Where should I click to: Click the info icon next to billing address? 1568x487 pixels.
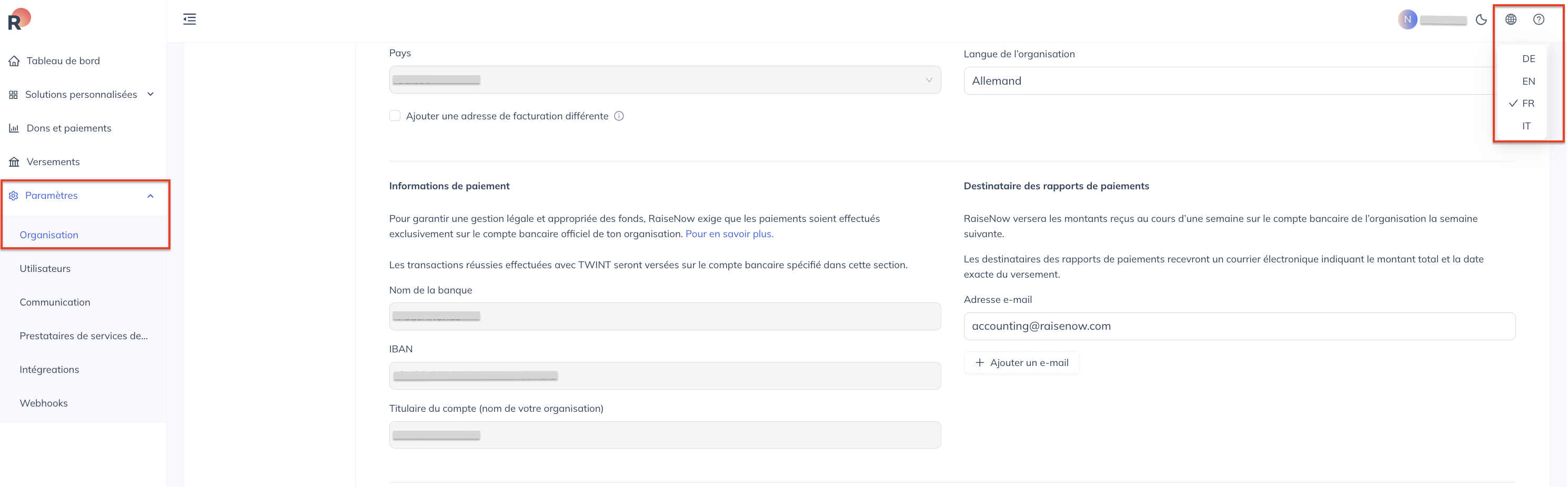pos(618,116)
